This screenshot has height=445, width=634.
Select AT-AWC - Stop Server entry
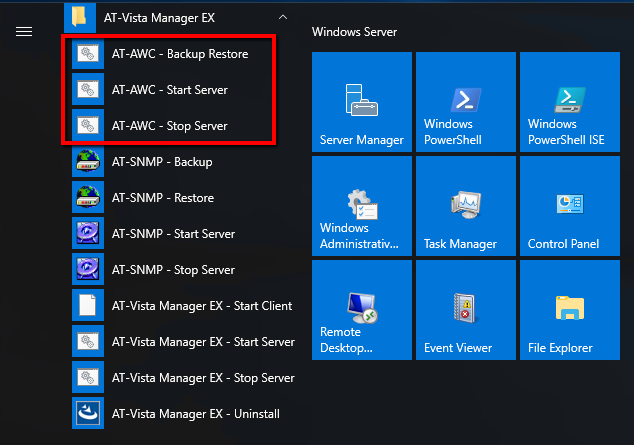tap(170, 126)
